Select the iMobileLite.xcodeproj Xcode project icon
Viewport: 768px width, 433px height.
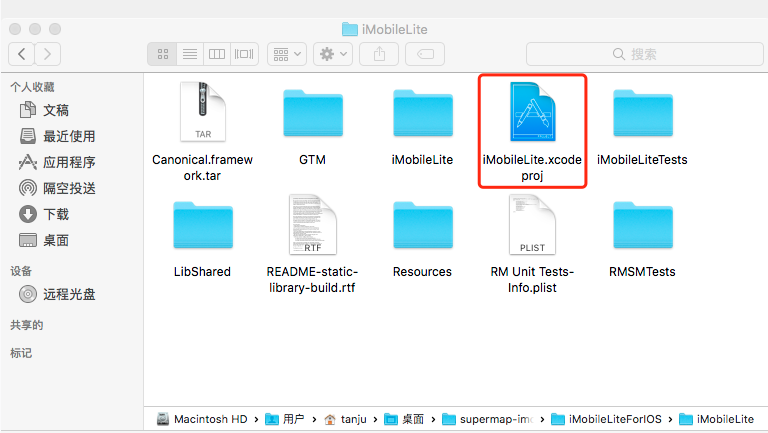point(532,112)
